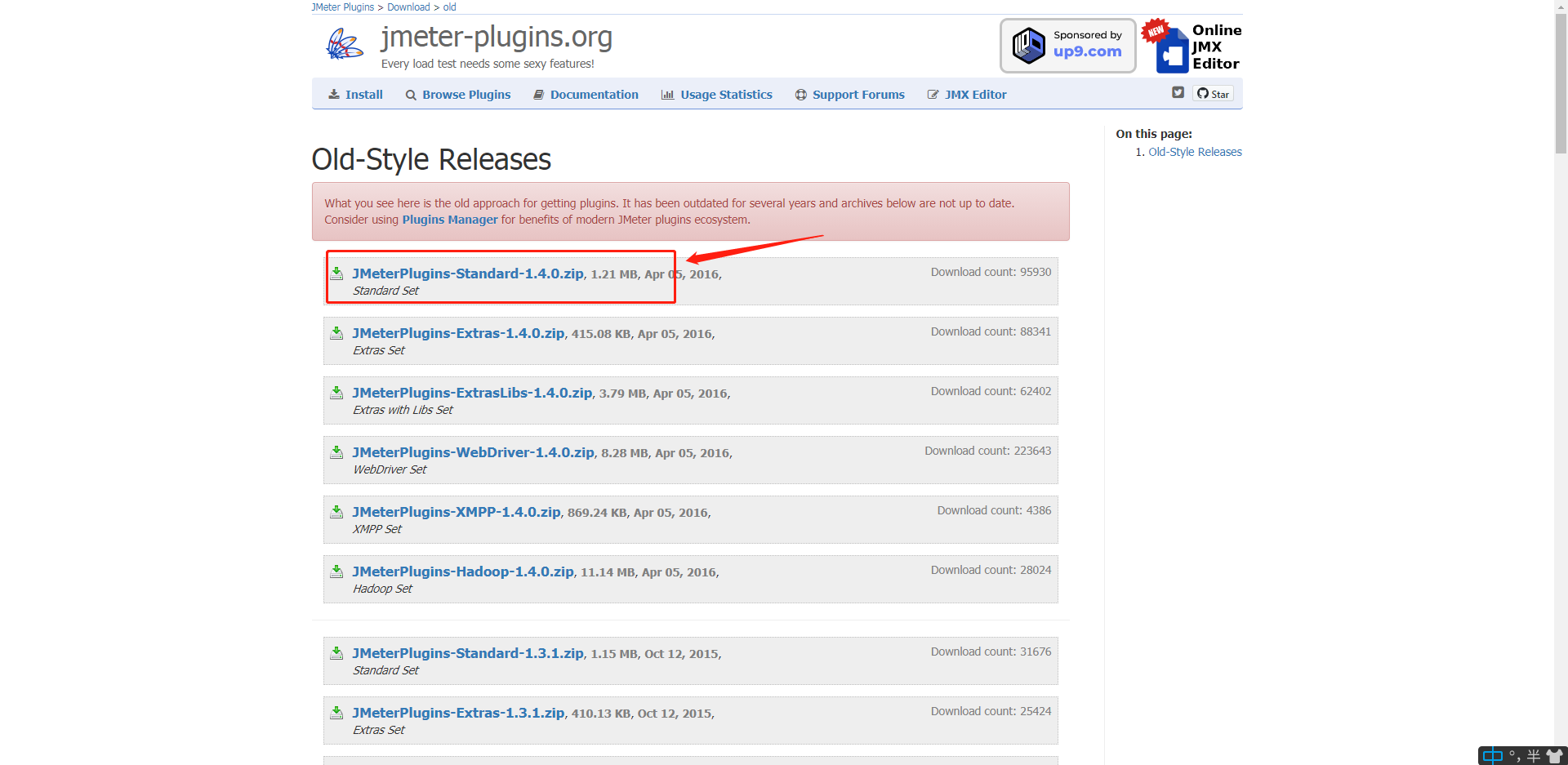
Task: Go to Browse Plugins page
Action: click(458, 95)
